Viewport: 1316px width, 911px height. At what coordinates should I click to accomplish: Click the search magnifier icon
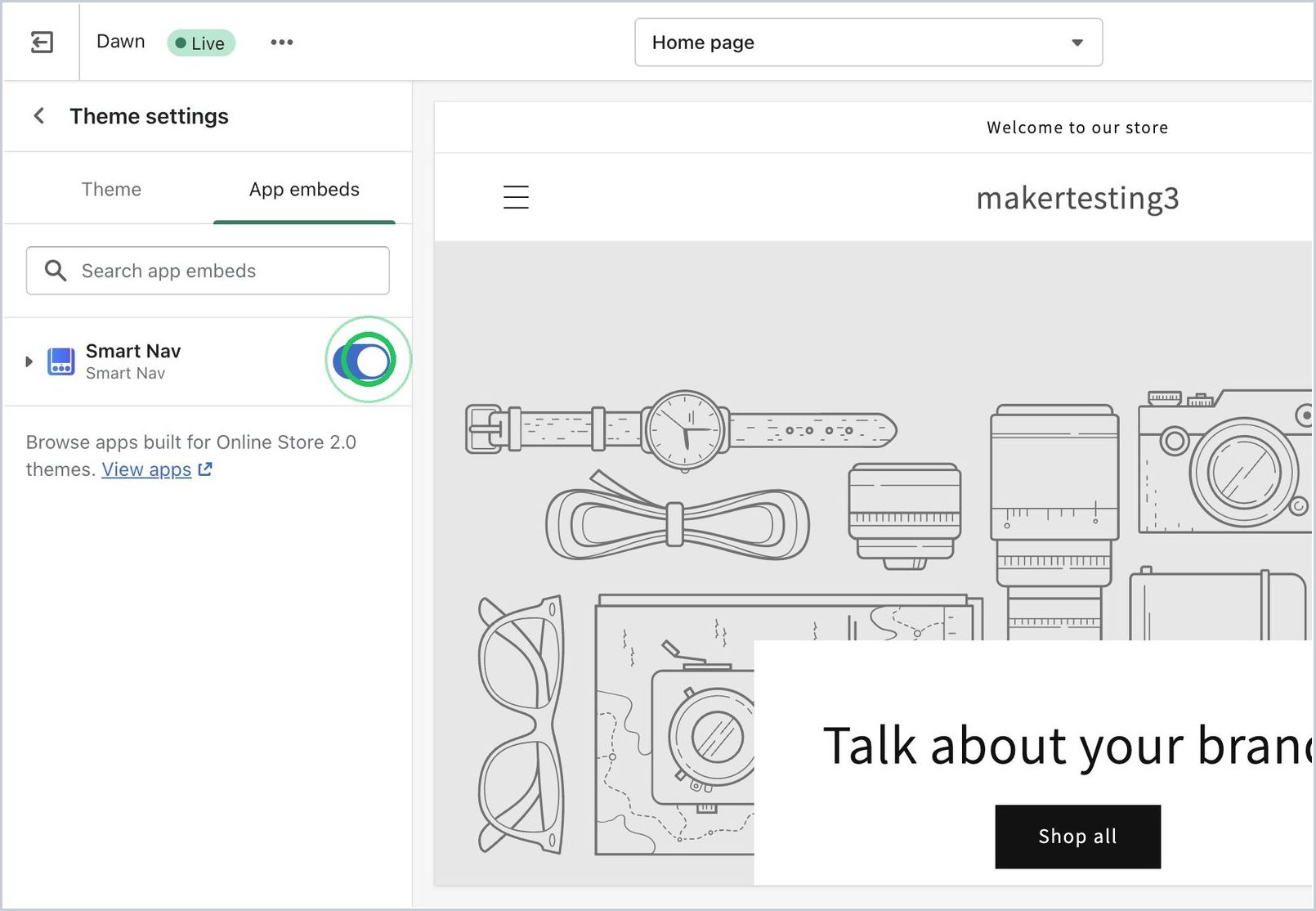[x=55, y=271]
